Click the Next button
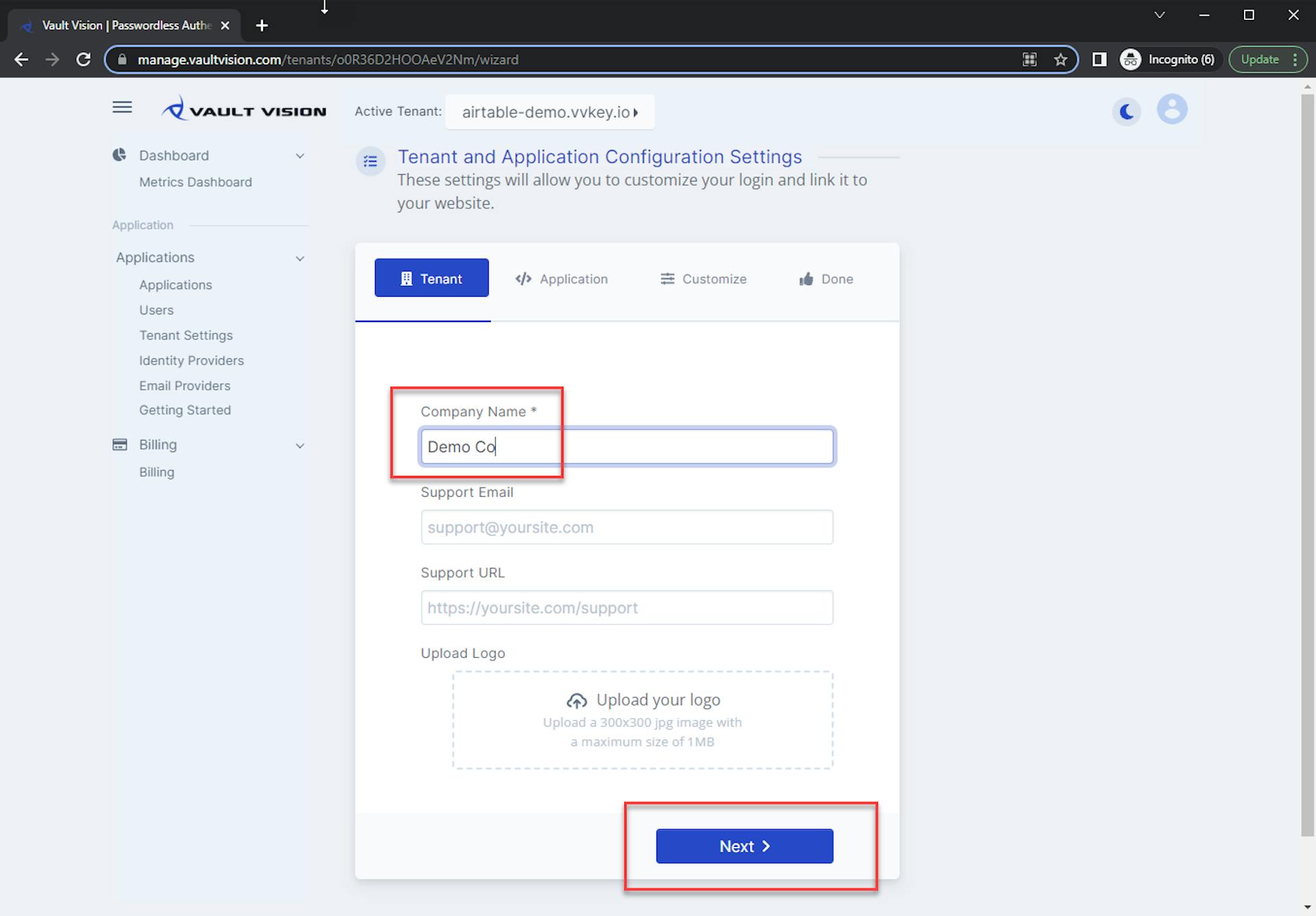 [x=744, y=845]
